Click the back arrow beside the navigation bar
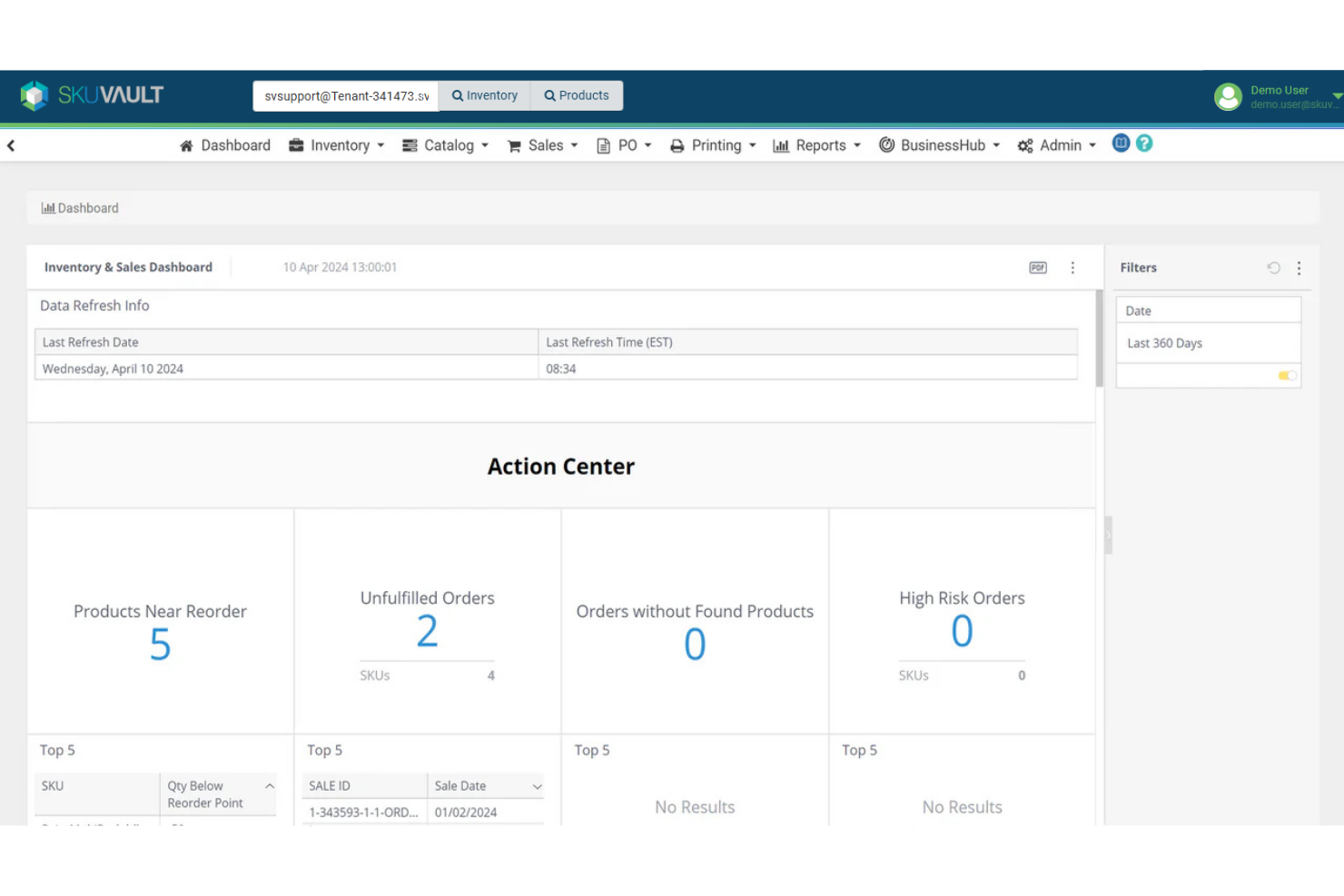 tap(11, 144)
